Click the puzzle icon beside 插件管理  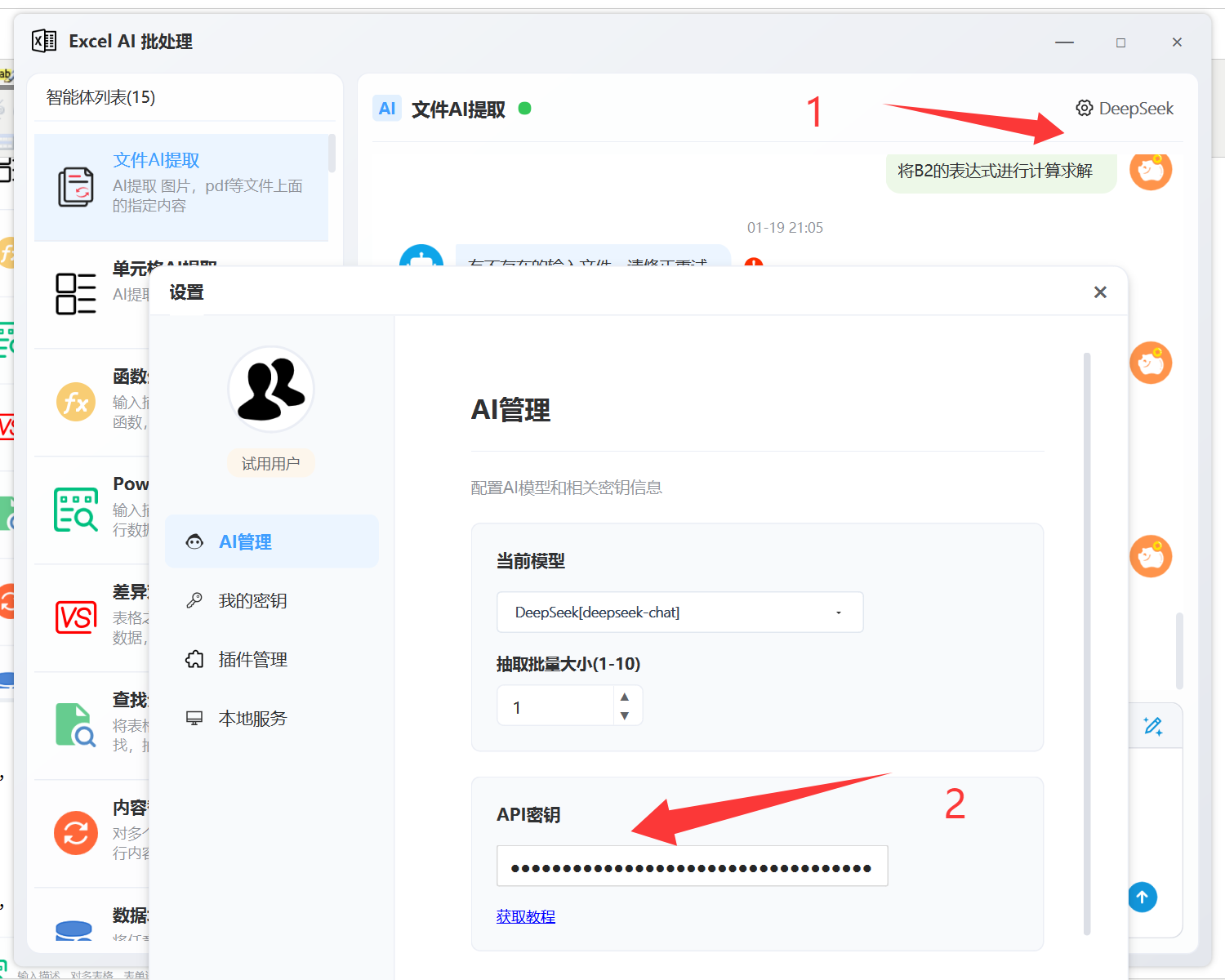tap(194, 659)
